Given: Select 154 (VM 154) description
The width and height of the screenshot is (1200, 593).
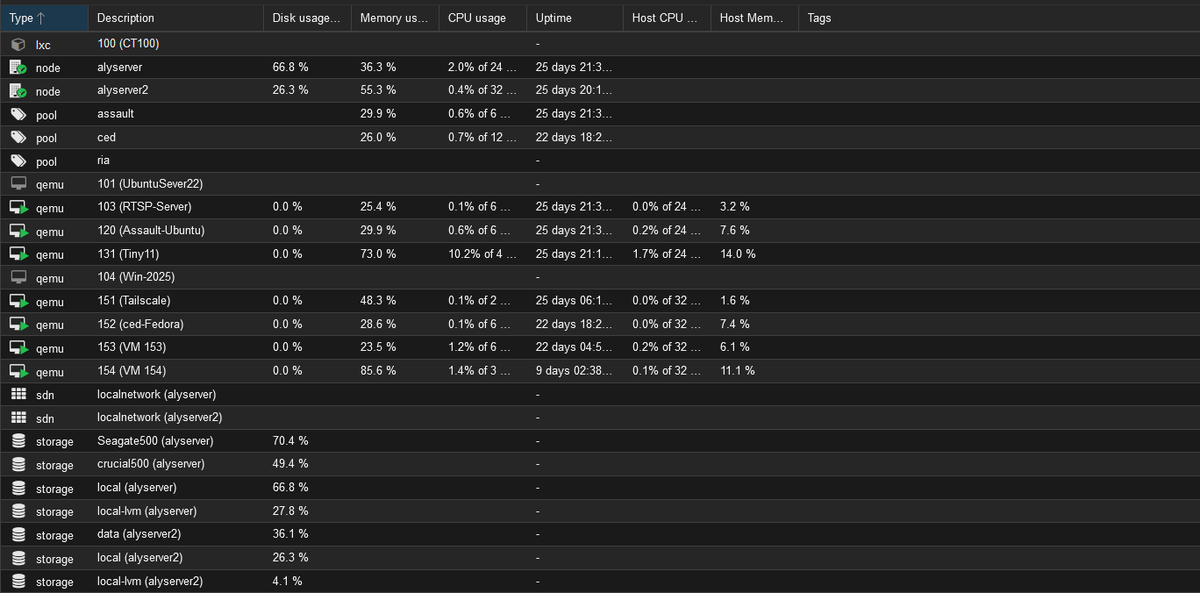Looking at the screenshot, I should (131, 371).
